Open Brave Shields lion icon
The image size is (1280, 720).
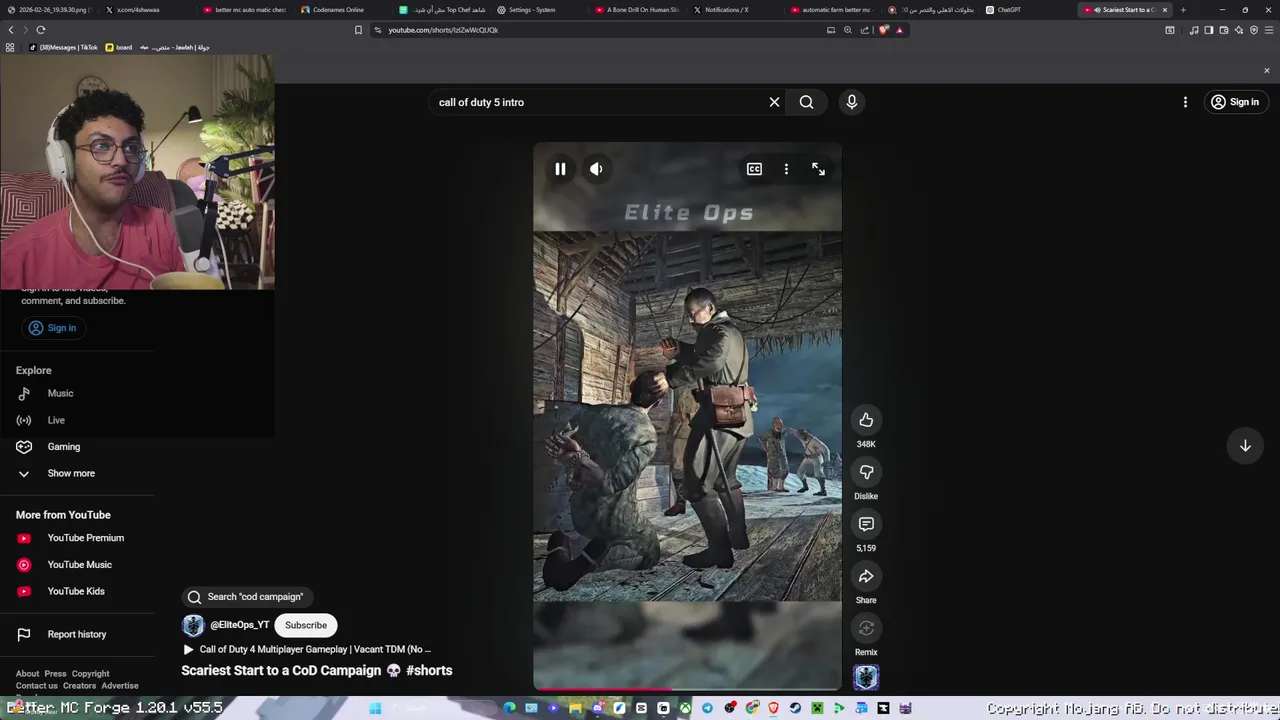(x=883, y=30)
